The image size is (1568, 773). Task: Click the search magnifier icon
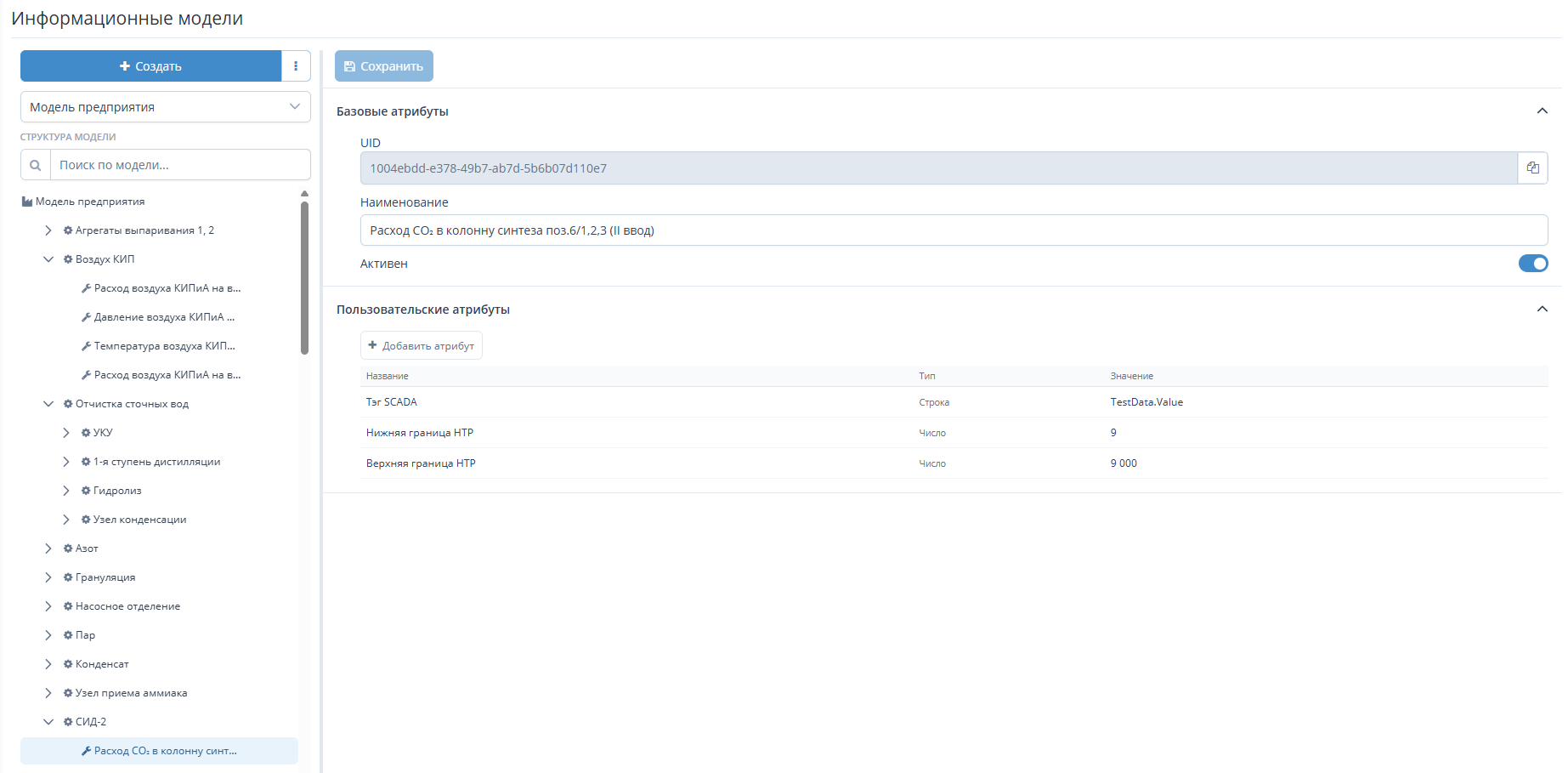(36, 165)
